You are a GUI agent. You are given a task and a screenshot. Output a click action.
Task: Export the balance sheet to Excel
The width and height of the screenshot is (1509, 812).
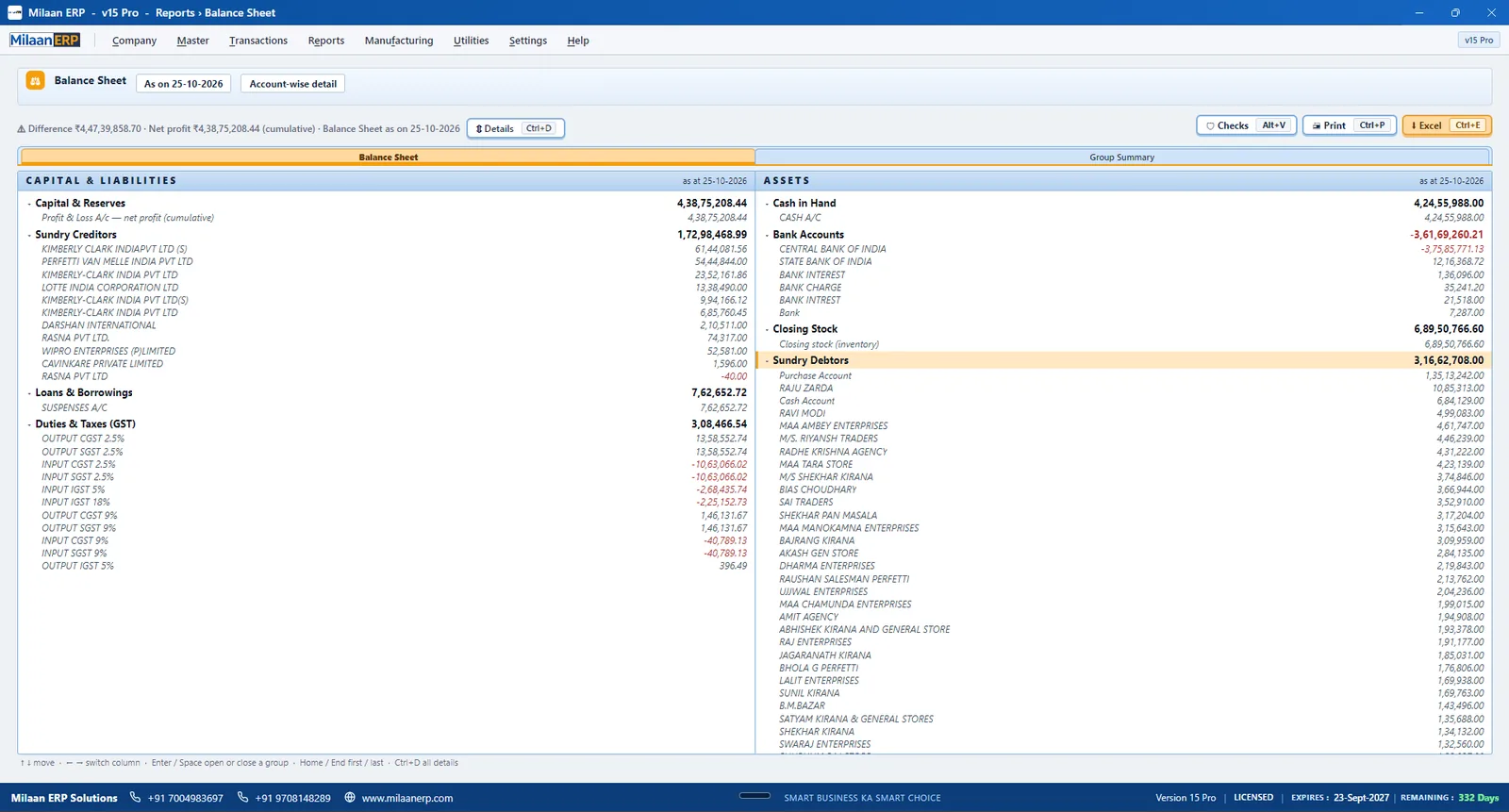point(1447,125)
